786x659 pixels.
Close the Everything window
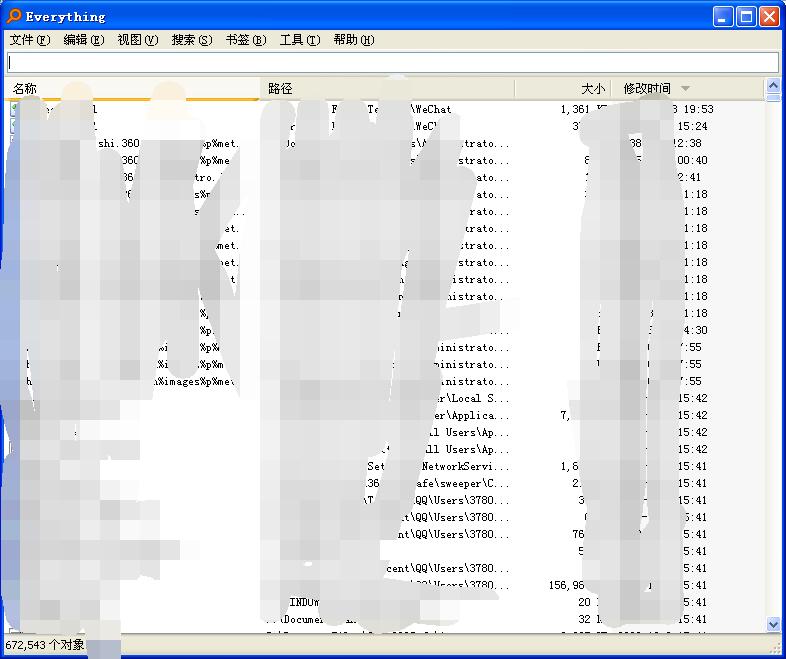point(769,16)
